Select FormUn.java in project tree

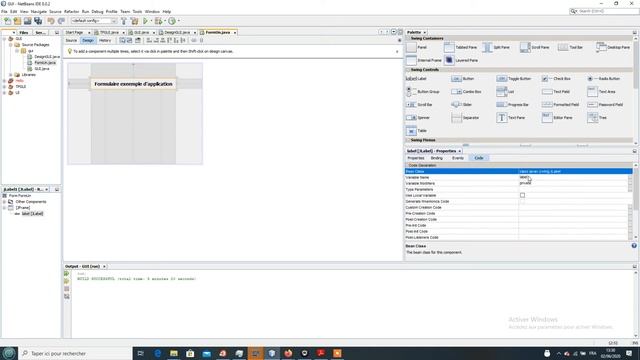coord(45,63)
